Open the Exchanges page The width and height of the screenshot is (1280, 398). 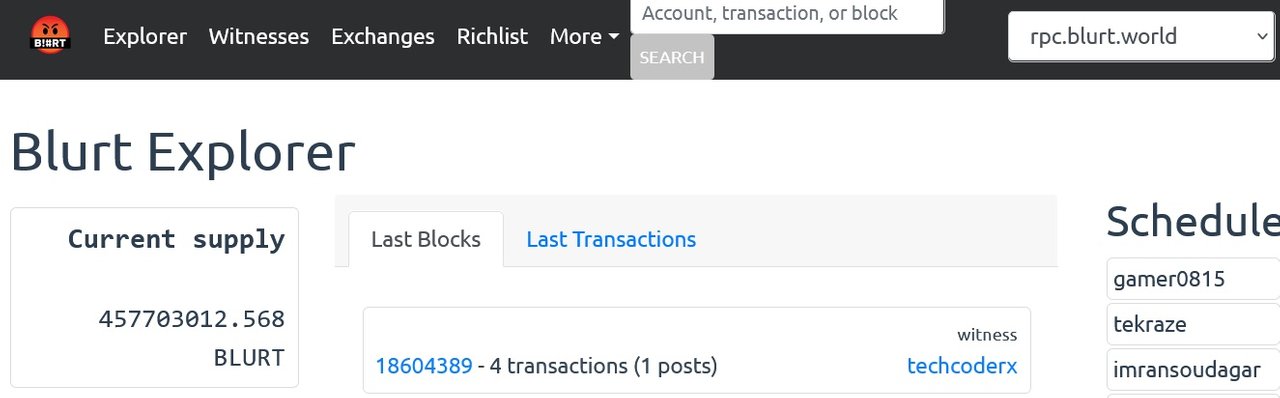coord(383,37)
